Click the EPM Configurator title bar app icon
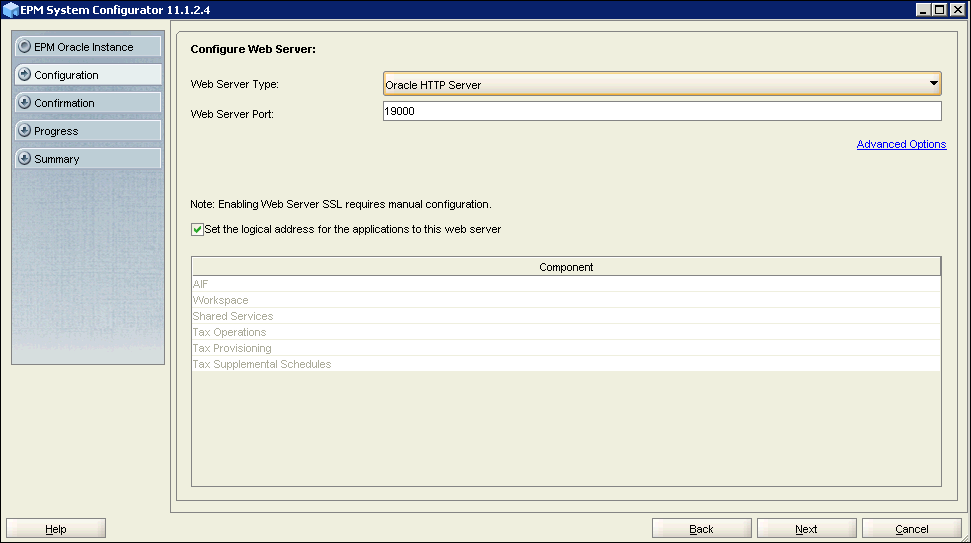This screenshot has height=543, width=971. point(11,10)
